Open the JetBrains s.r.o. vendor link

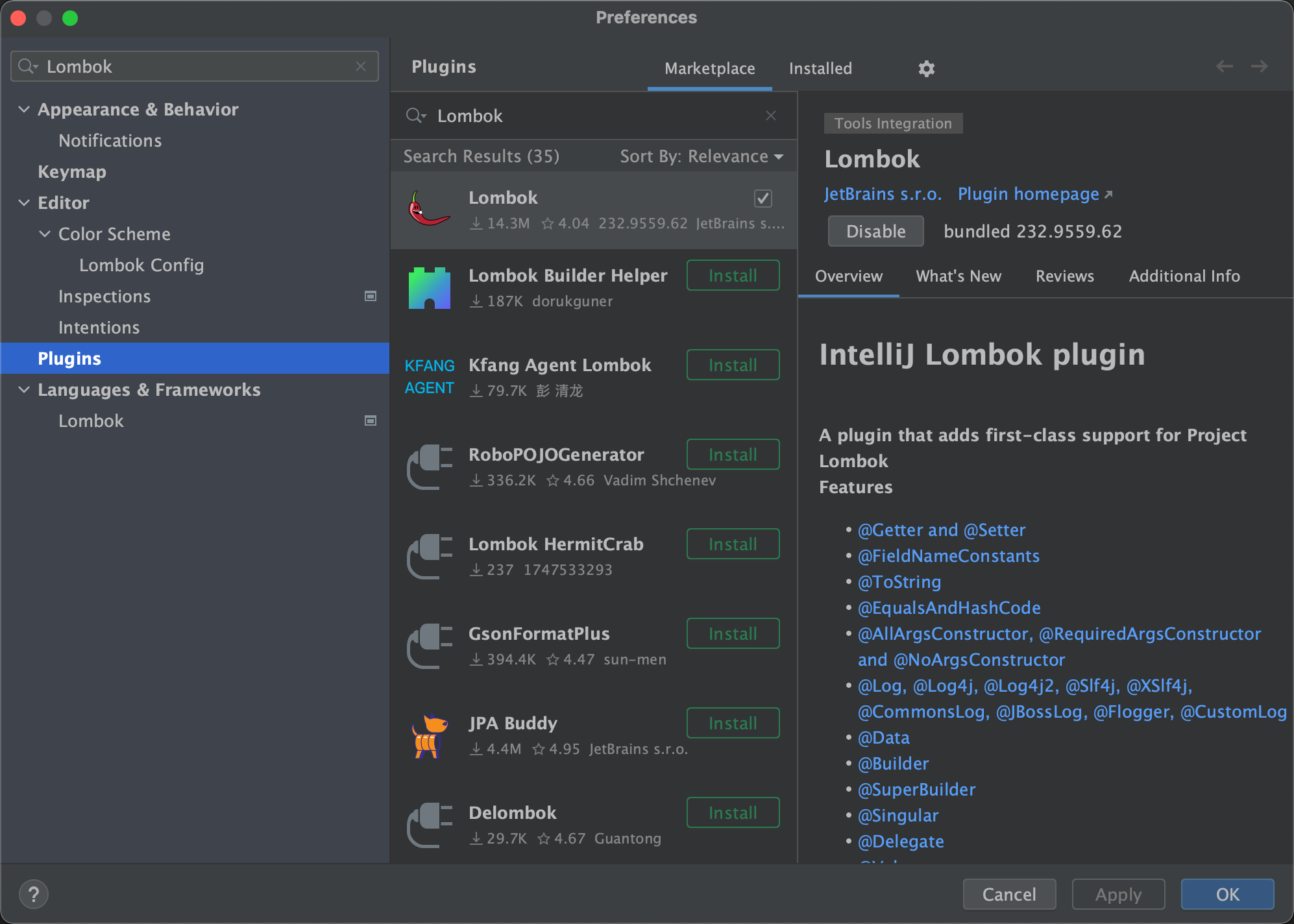[x=883, y=194]
